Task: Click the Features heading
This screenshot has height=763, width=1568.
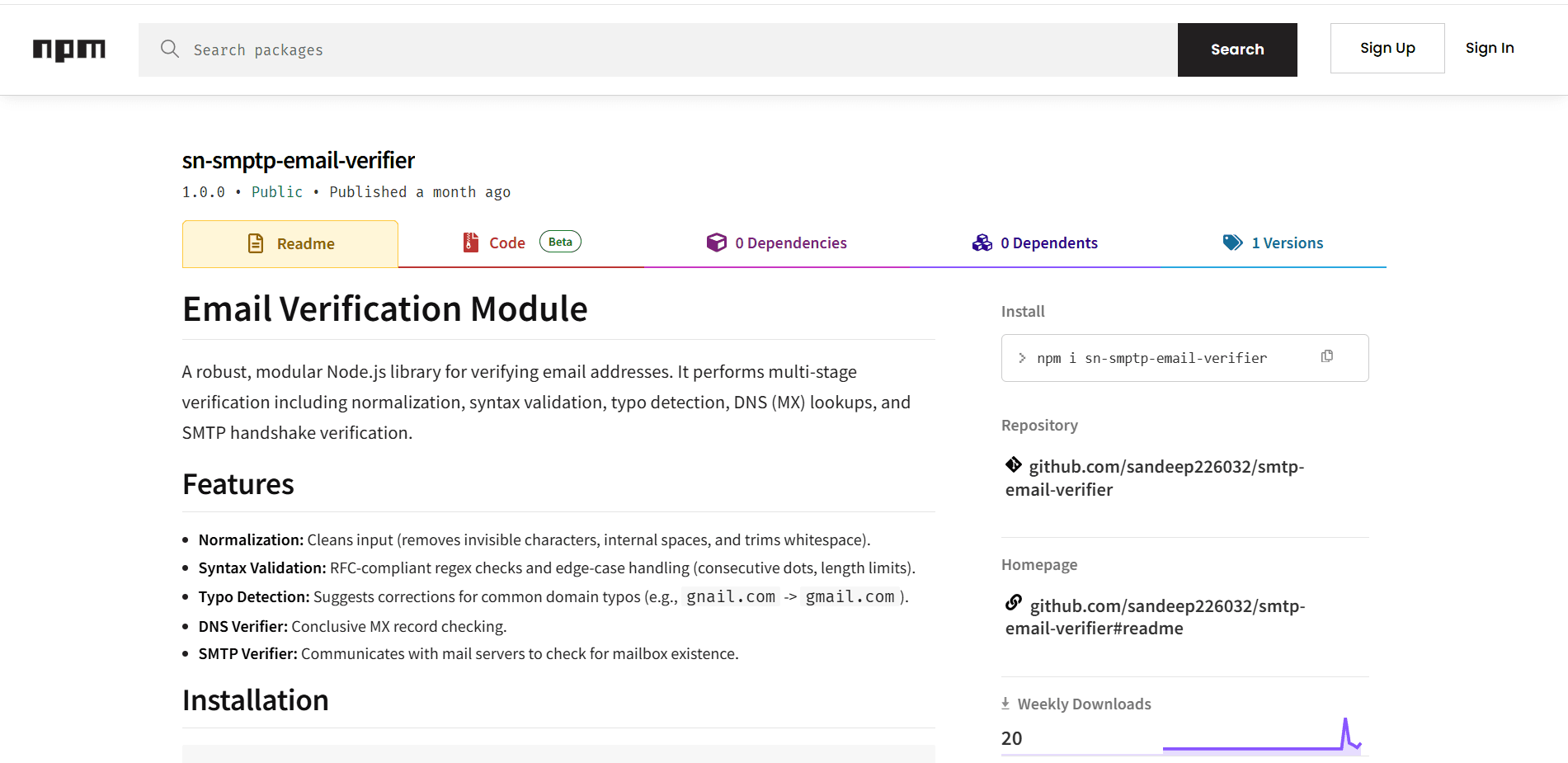Action: pyautogui.click(x=238, y=484)
